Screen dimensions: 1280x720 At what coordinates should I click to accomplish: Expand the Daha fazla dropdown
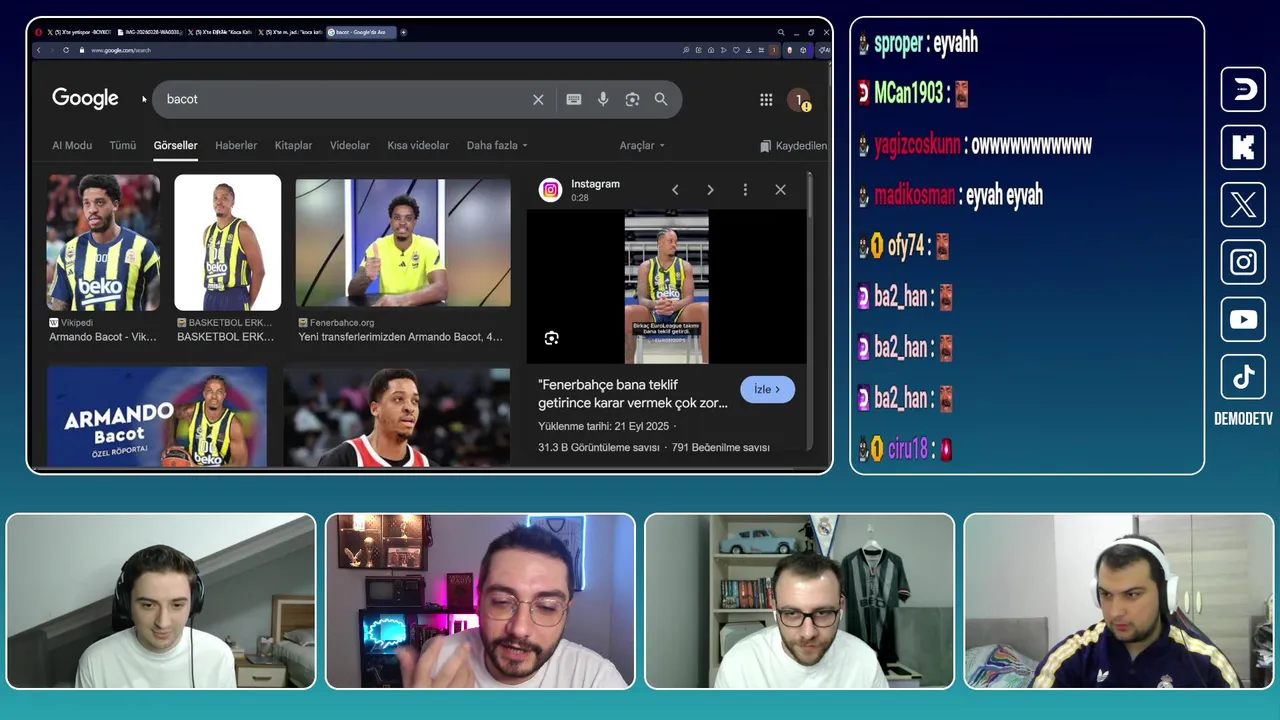[x=497, y=145]
